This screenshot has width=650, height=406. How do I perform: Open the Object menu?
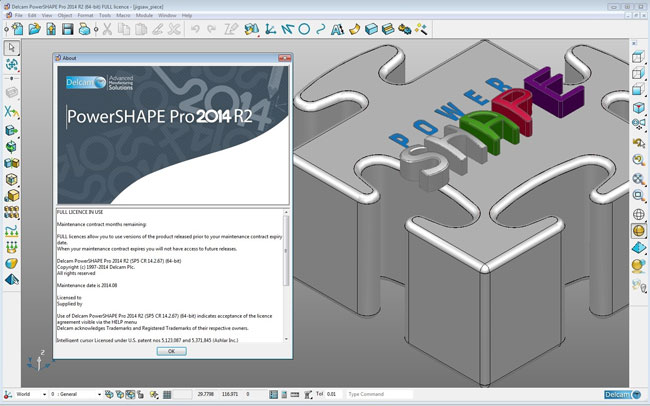tap(65, 15)
